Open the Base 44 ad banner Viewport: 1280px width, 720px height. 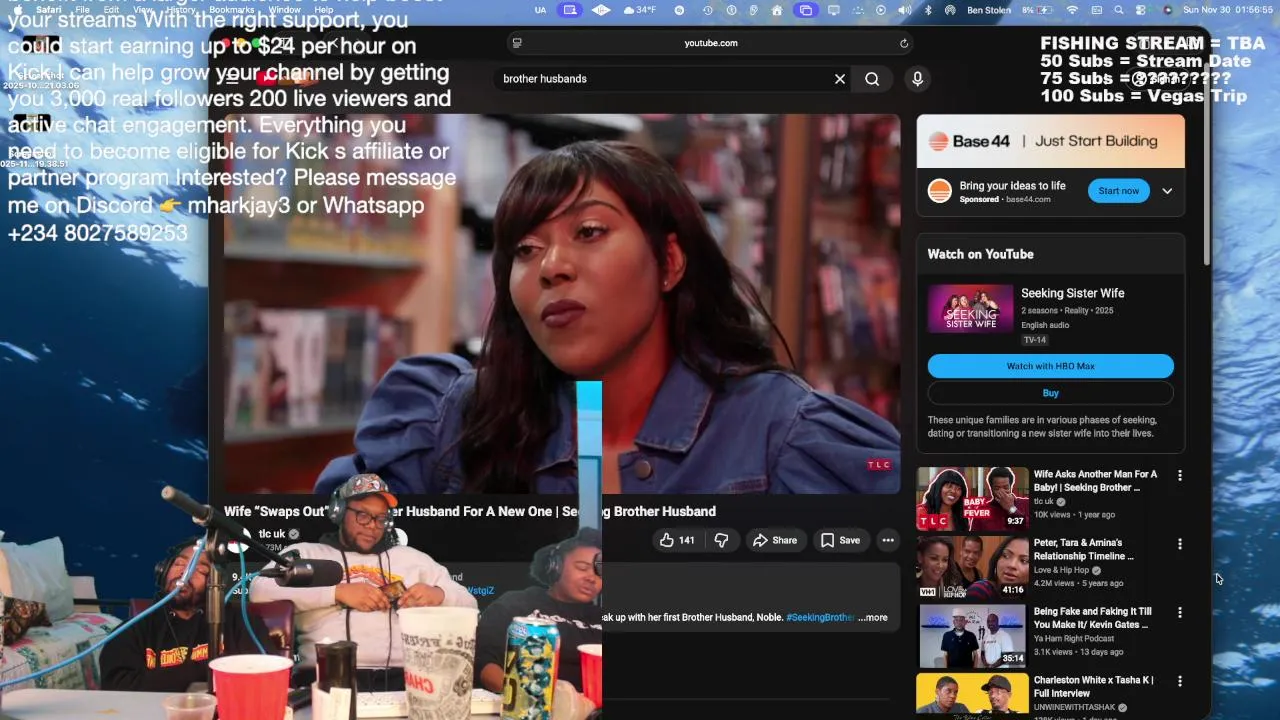pos(1050,141)
